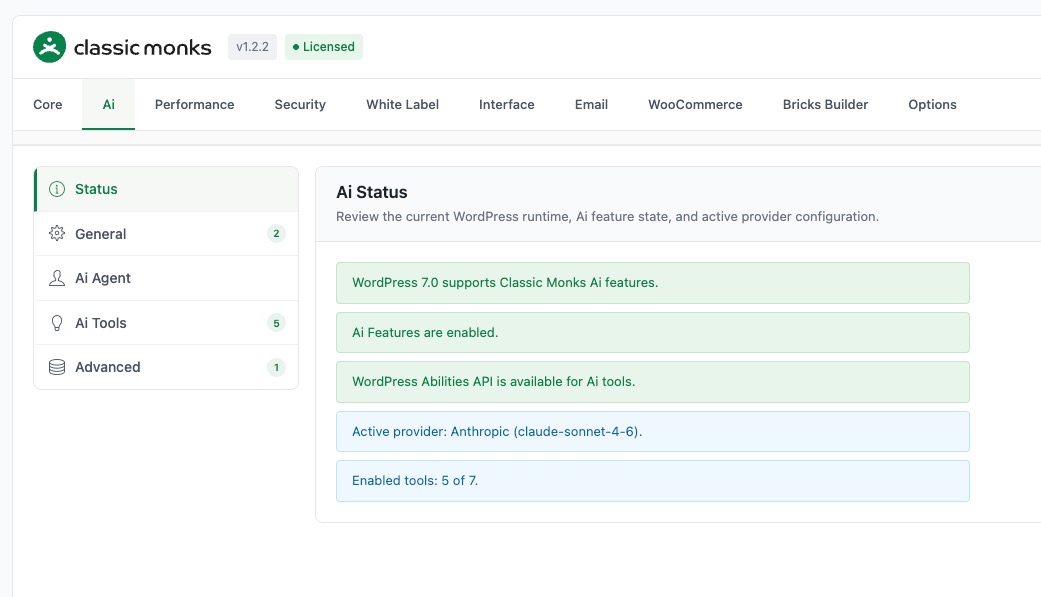The image size is (1041, 597).
Task: Click the Ai Status heading
Action: click(372, 192)
